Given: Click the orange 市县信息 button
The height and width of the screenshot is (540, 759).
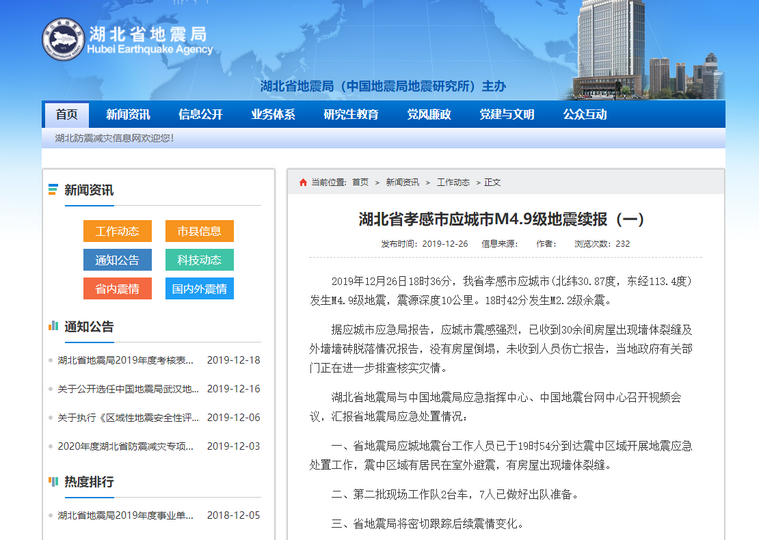Looking at the screenshot, I should (x=199, y=231).
